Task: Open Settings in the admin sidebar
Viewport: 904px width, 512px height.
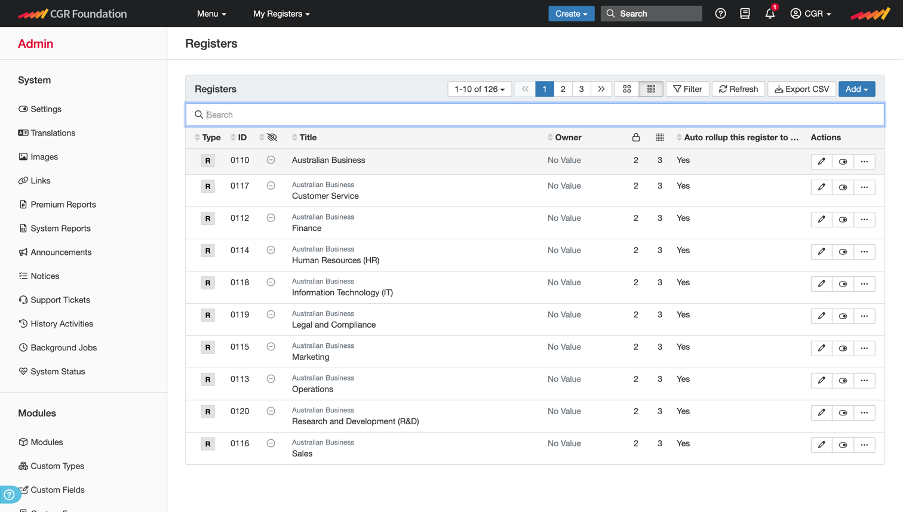Action: click(x=40, y=109)
